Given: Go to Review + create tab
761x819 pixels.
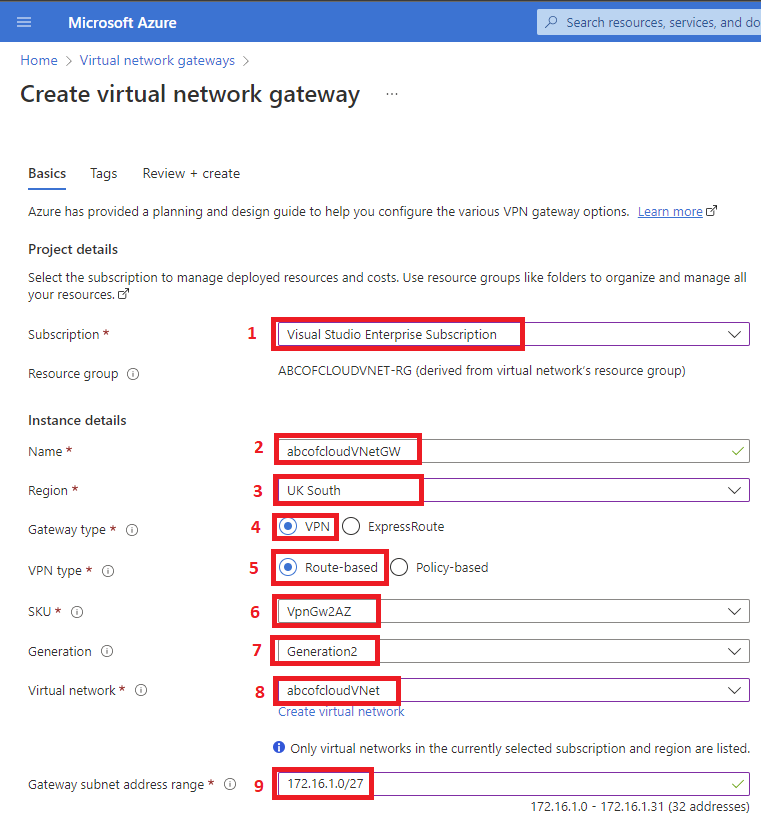Looking at the screenshot, I should (x=191, y=173).
